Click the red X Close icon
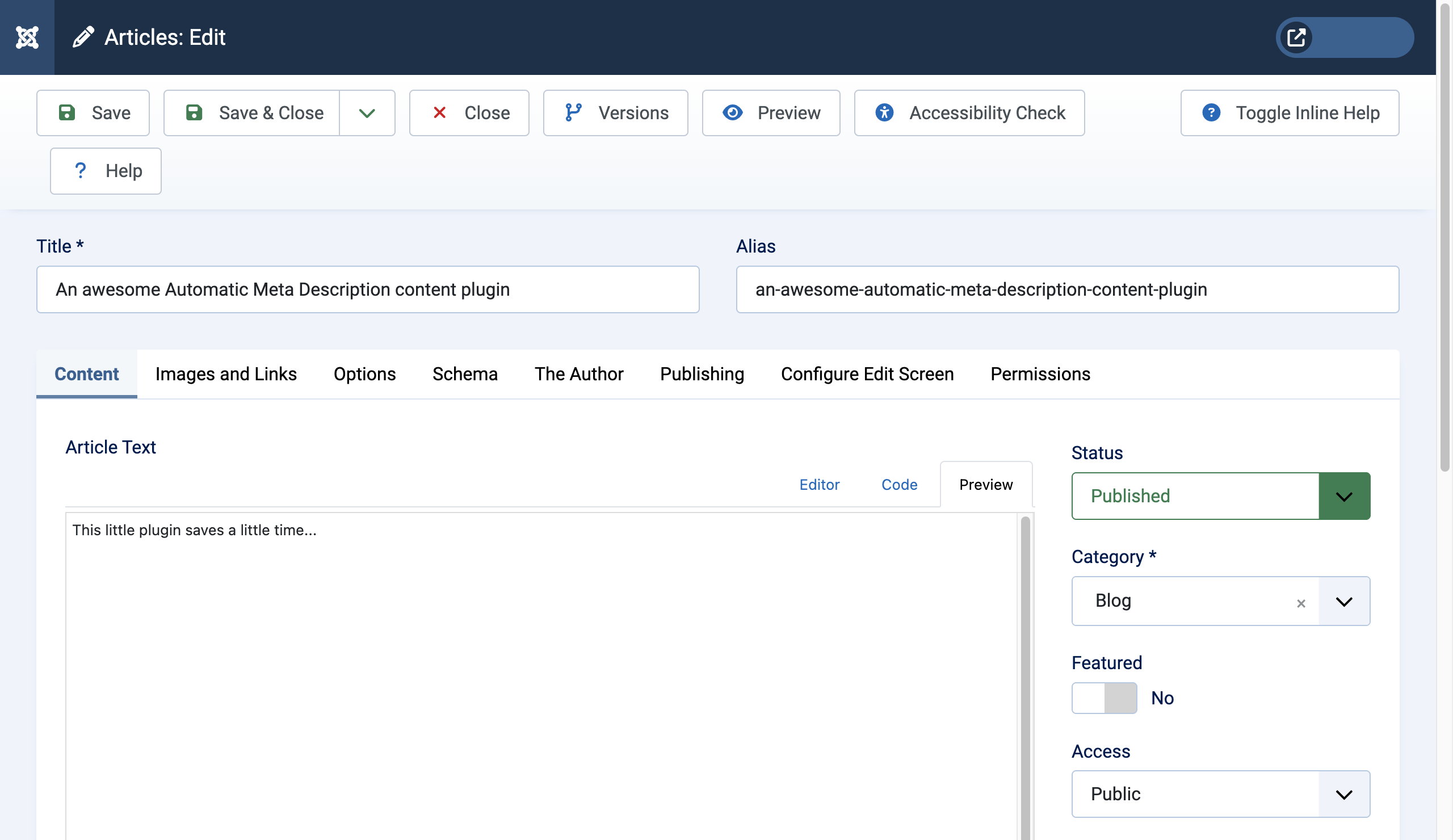Image resolution: width=1453 pixels, height=840 pixels. tap(439, 112)
